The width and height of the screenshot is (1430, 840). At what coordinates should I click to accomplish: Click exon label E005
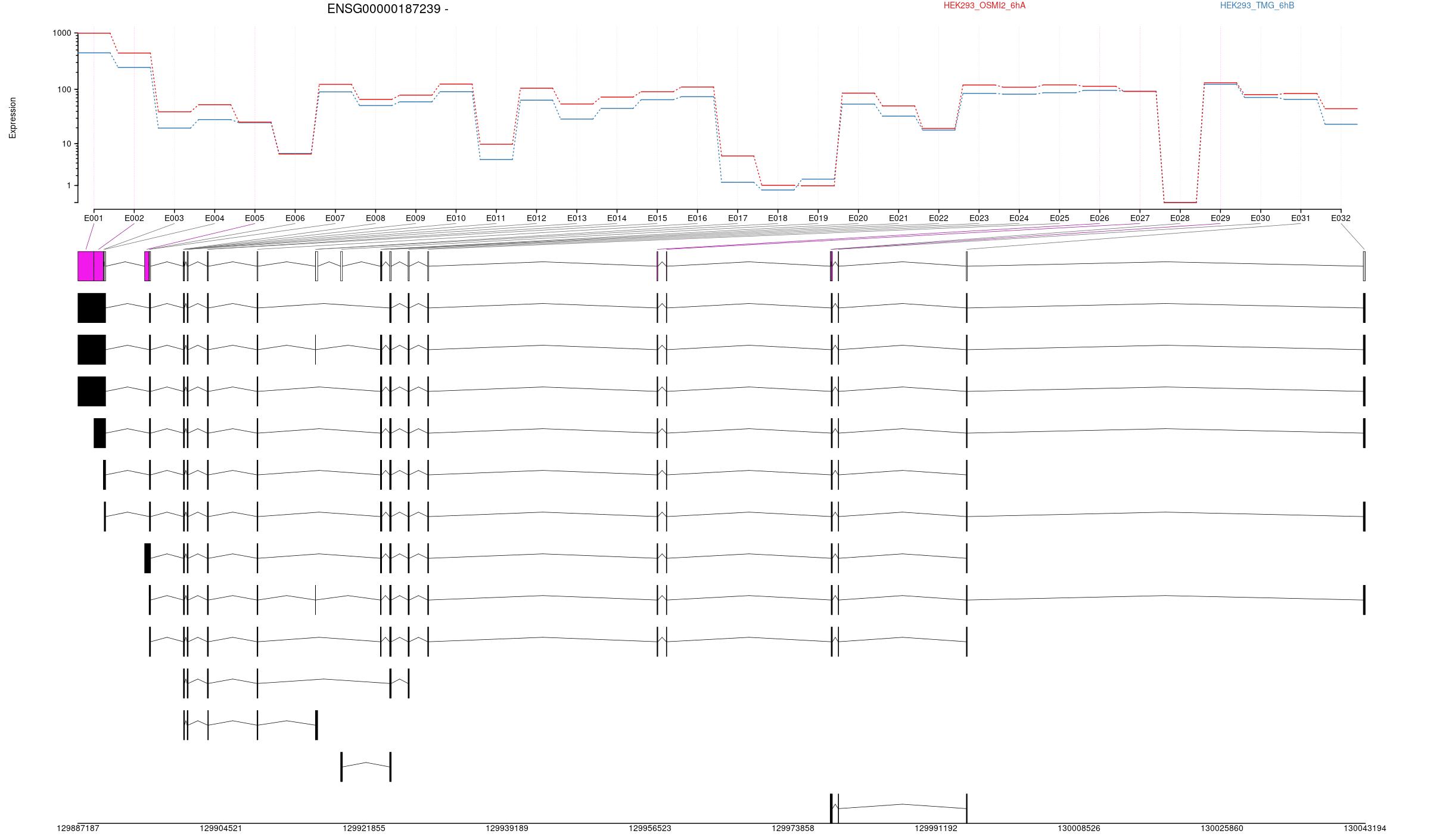pyautogui.click(x=254, y=218)
